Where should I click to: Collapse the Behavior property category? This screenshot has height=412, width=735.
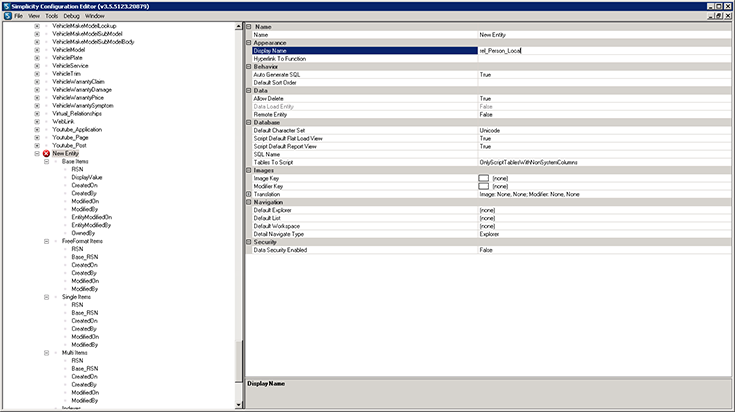(249, 67)
